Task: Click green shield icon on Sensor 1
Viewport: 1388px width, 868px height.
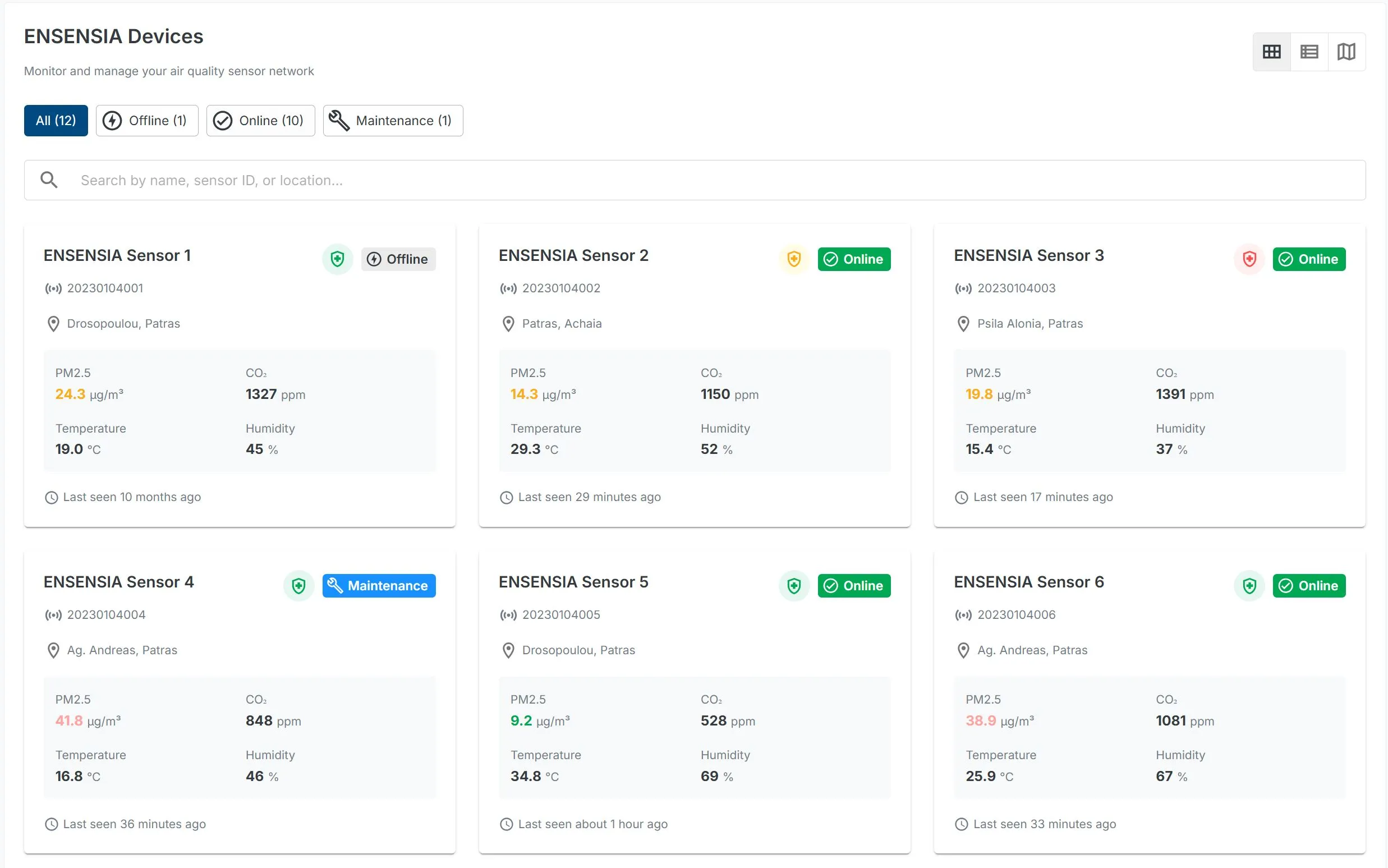Action: (338, 259)
